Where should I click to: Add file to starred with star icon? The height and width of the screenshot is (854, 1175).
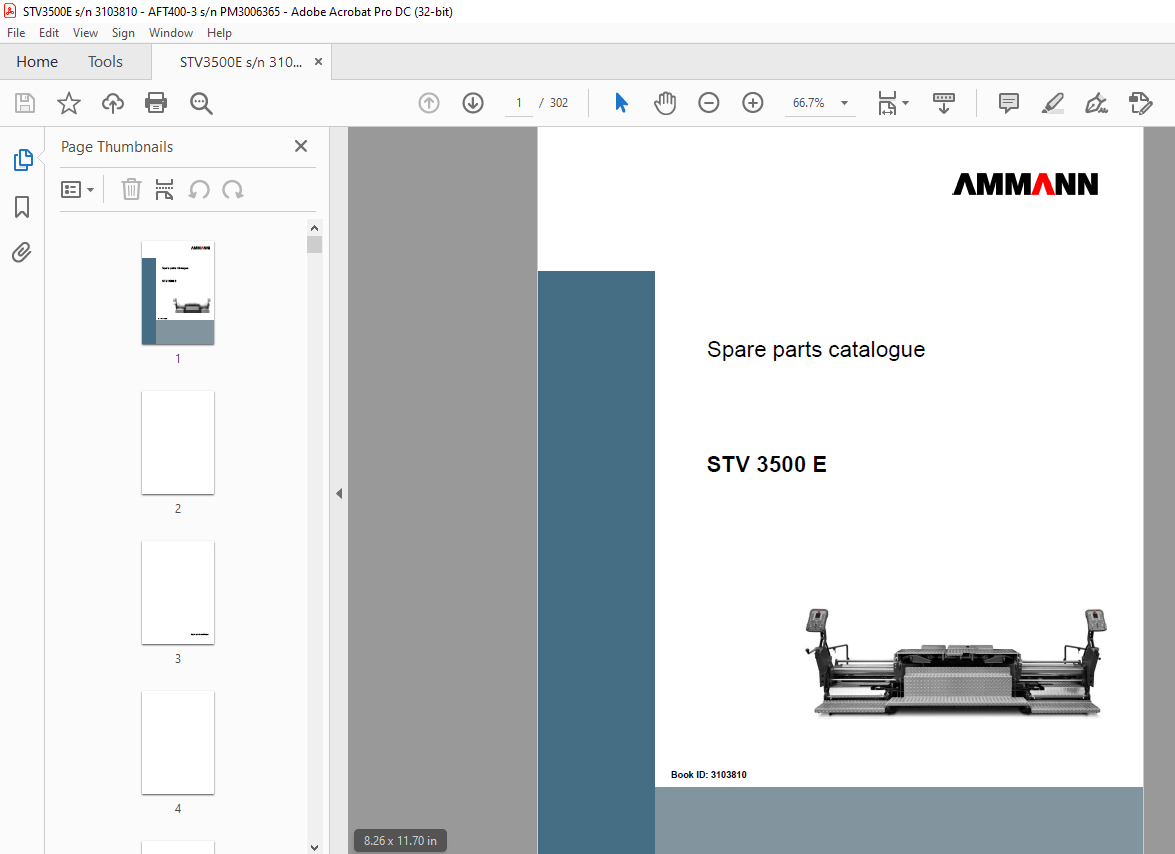coord(69,103)
